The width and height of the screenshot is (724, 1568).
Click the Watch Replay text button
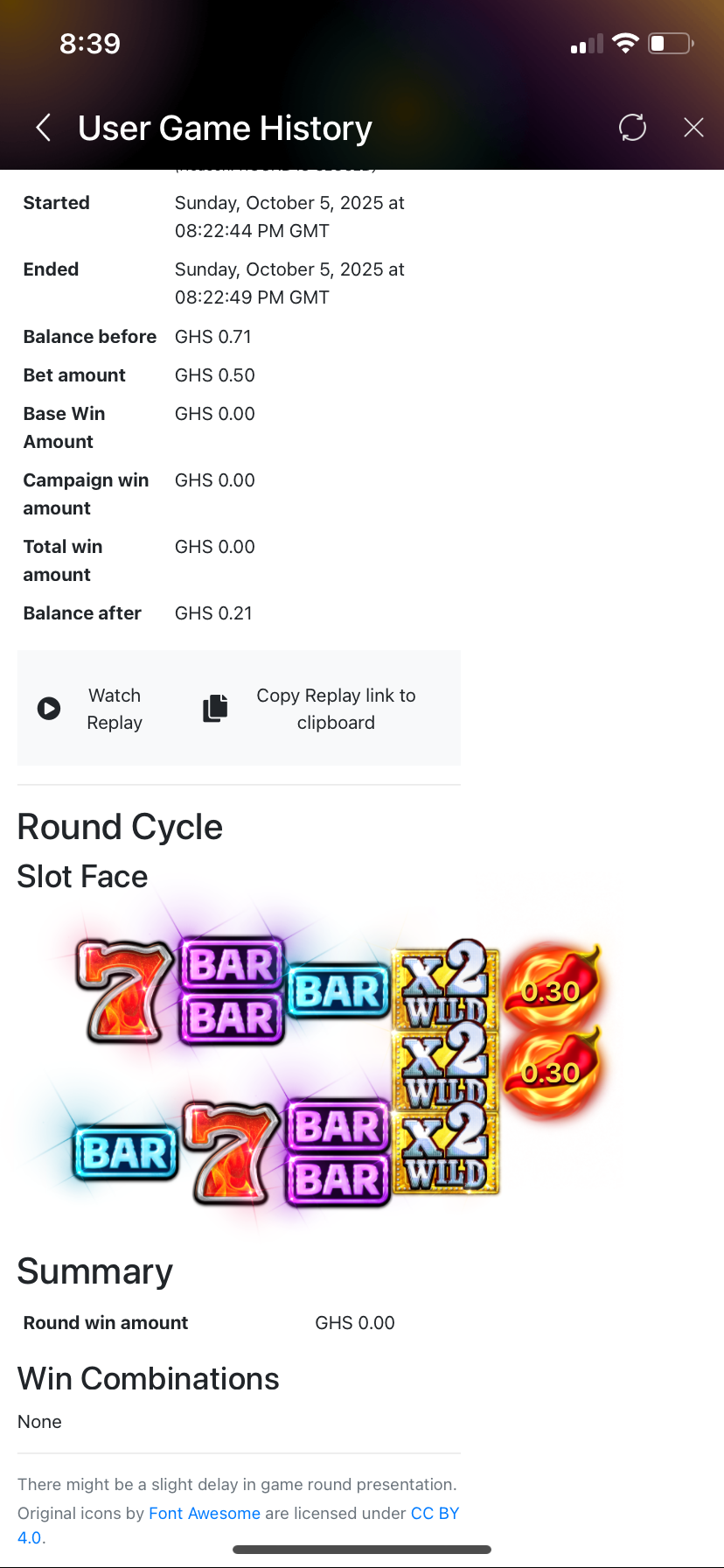pos(115,709)
